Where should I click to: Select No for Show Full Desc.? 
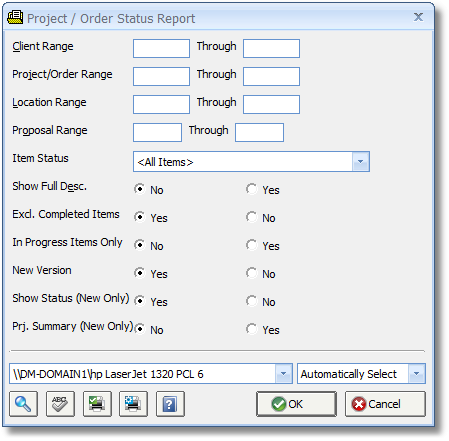coord(140,189)
